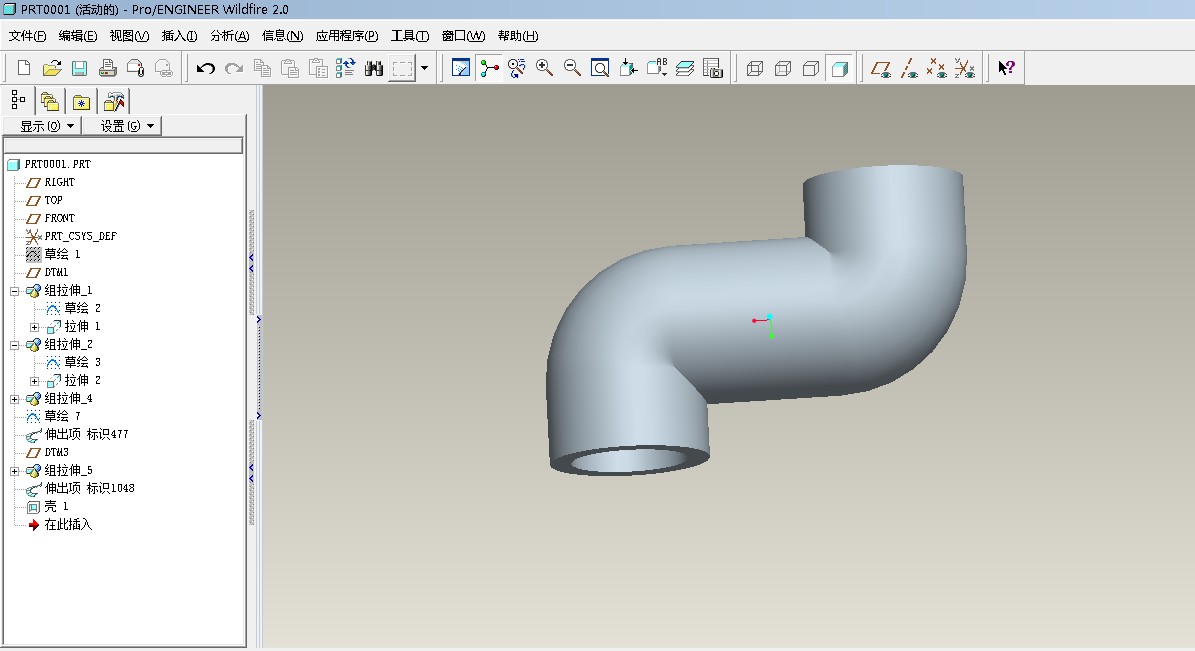Open the 分析(A) menu
This screenshot has width=1195, height=651.
(229, 36)
